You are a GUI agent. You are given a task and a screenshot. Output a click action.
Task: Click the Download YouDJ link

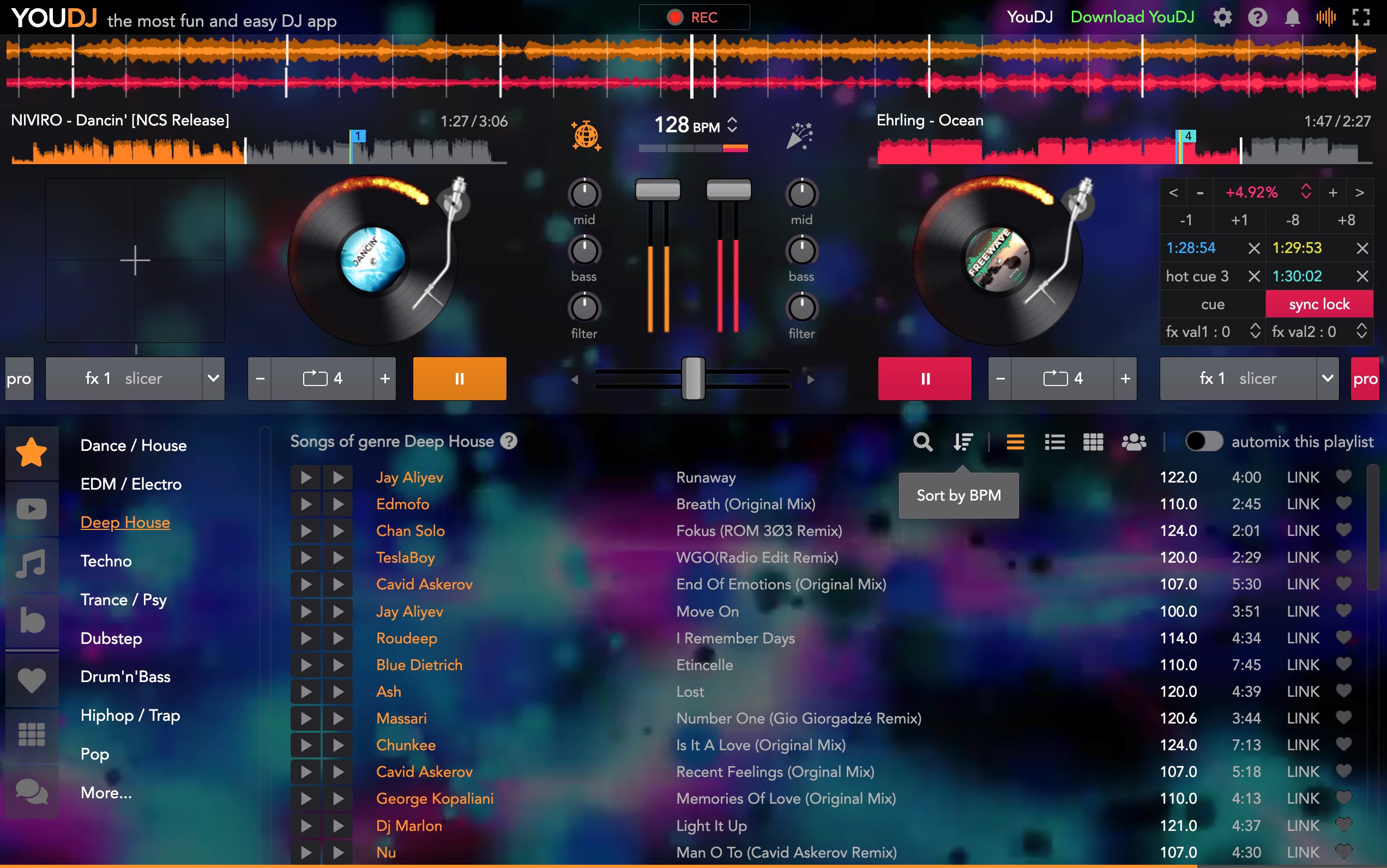coord(1131,17)
